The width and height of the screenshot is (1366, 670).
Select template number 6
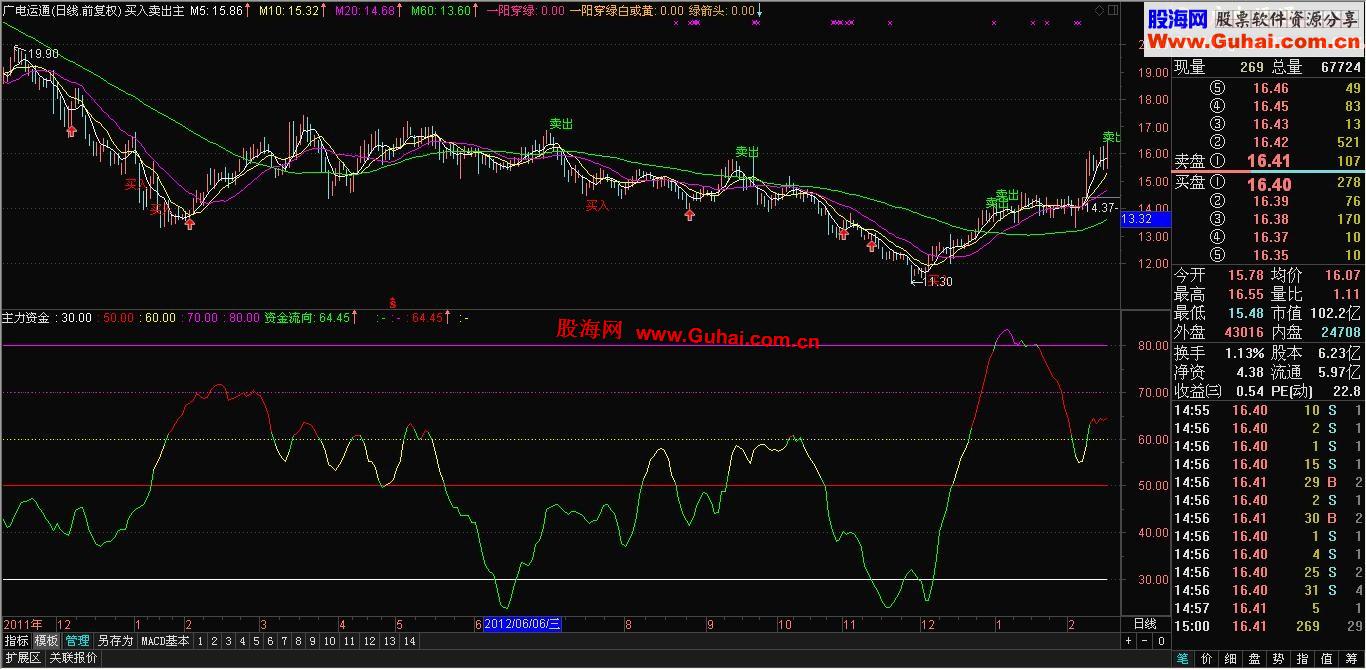270,641
